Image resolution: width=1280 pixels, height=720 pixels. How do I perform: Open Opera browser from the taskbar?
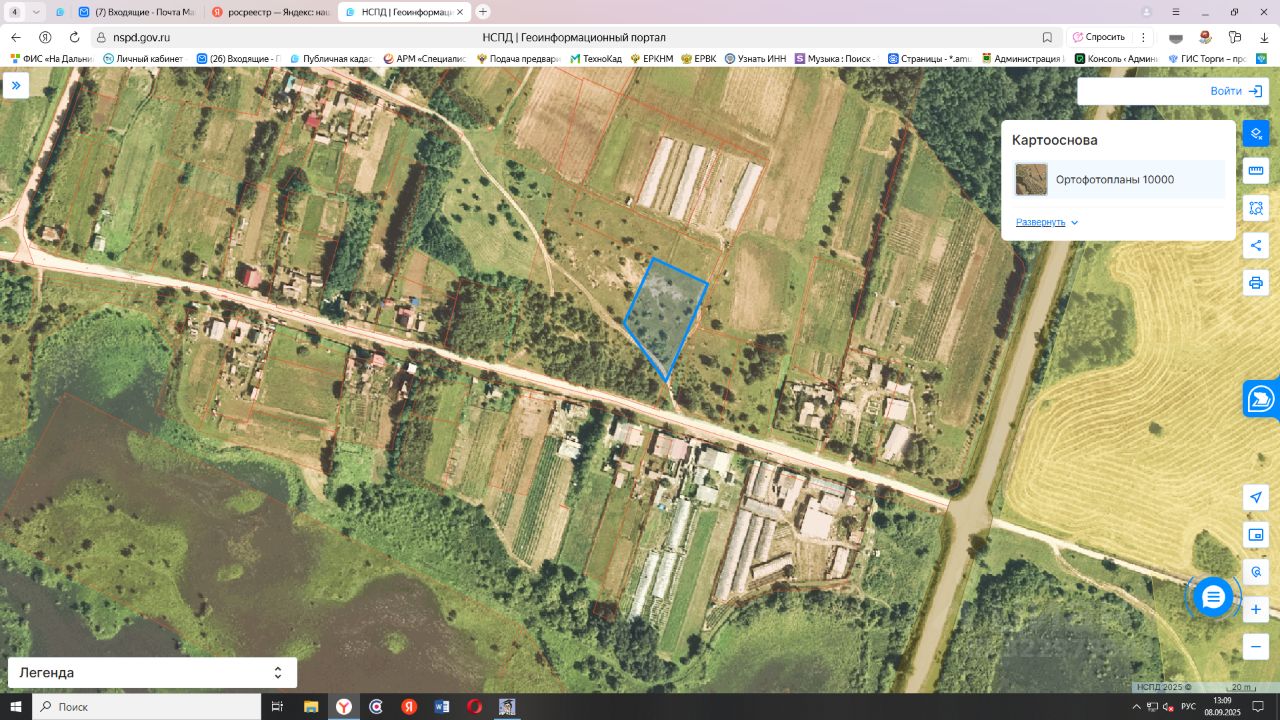[474, 707]
